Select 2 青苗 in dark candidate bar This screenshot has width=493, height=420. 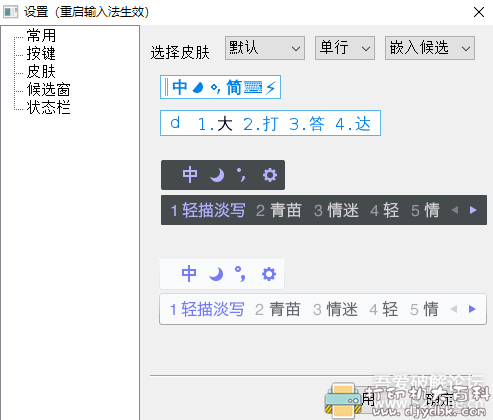(x=279, y=210)
